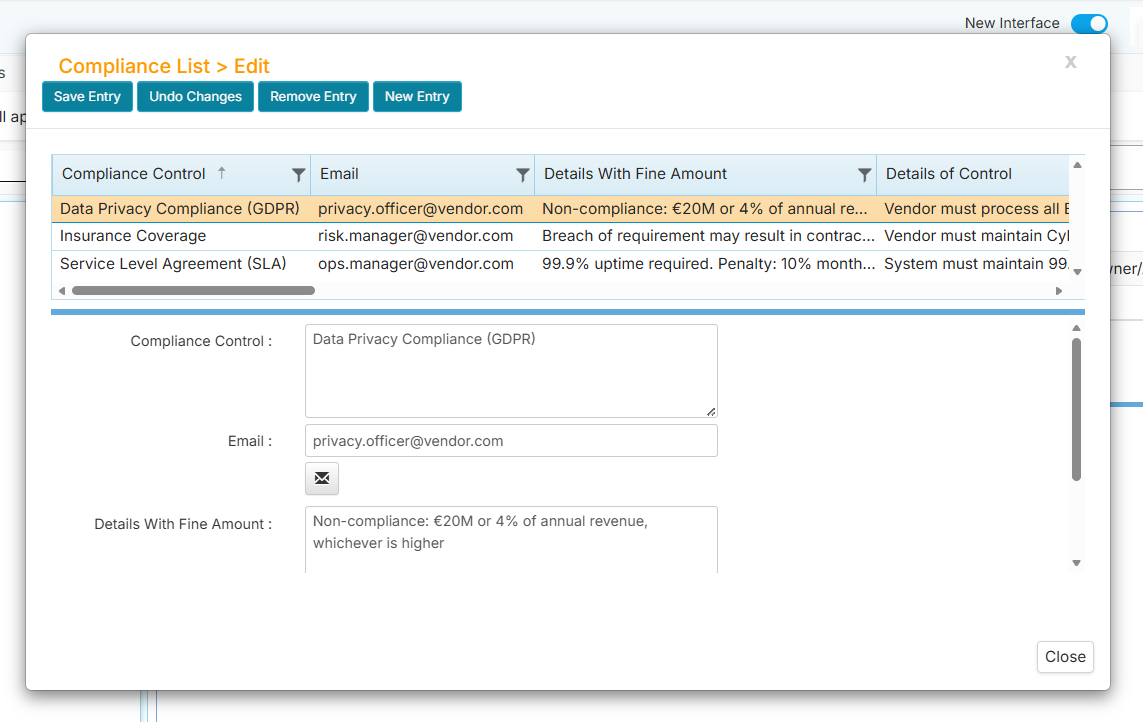
Task: Click the Details of Control column header
Action: (x=949, y=174)
